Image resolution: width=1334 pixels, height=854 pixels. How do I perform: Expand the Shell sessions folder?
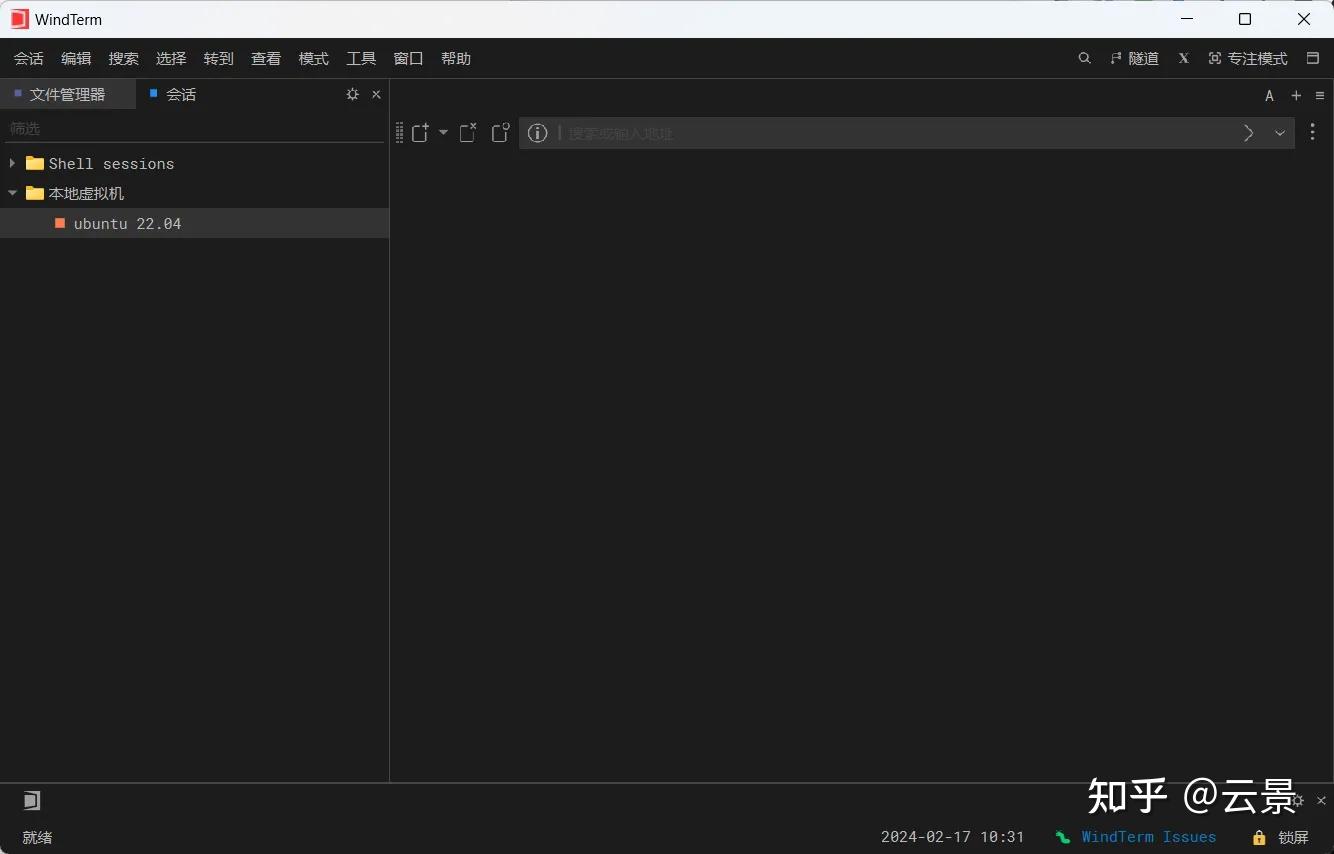(x=12, y=163)
